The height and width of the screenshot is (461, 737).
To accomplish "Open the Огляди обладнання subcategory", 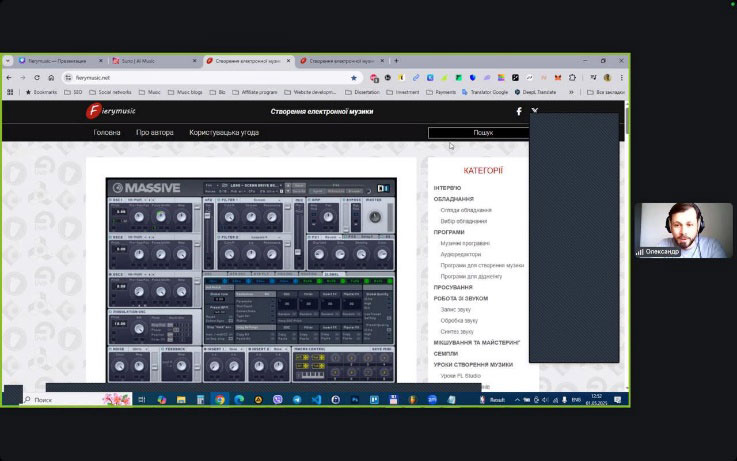I will pyautogui.click(x=466, y=210).
